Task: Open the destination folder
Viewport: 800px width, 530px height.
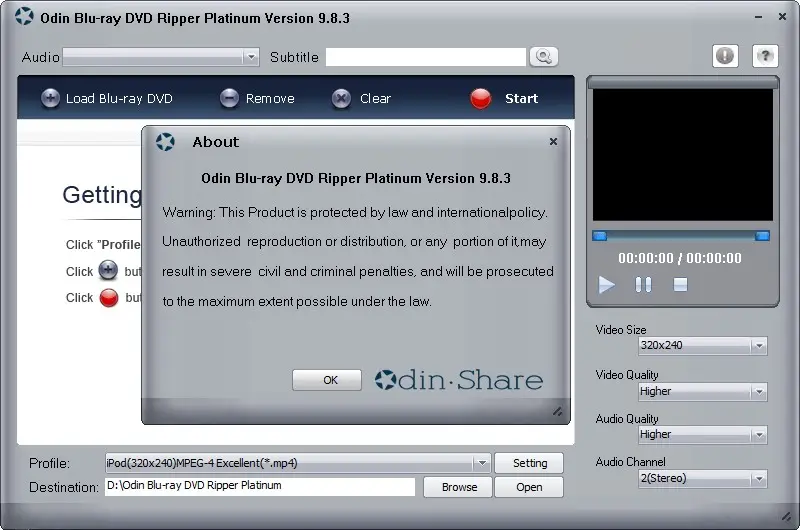Action: coord(530,487)
